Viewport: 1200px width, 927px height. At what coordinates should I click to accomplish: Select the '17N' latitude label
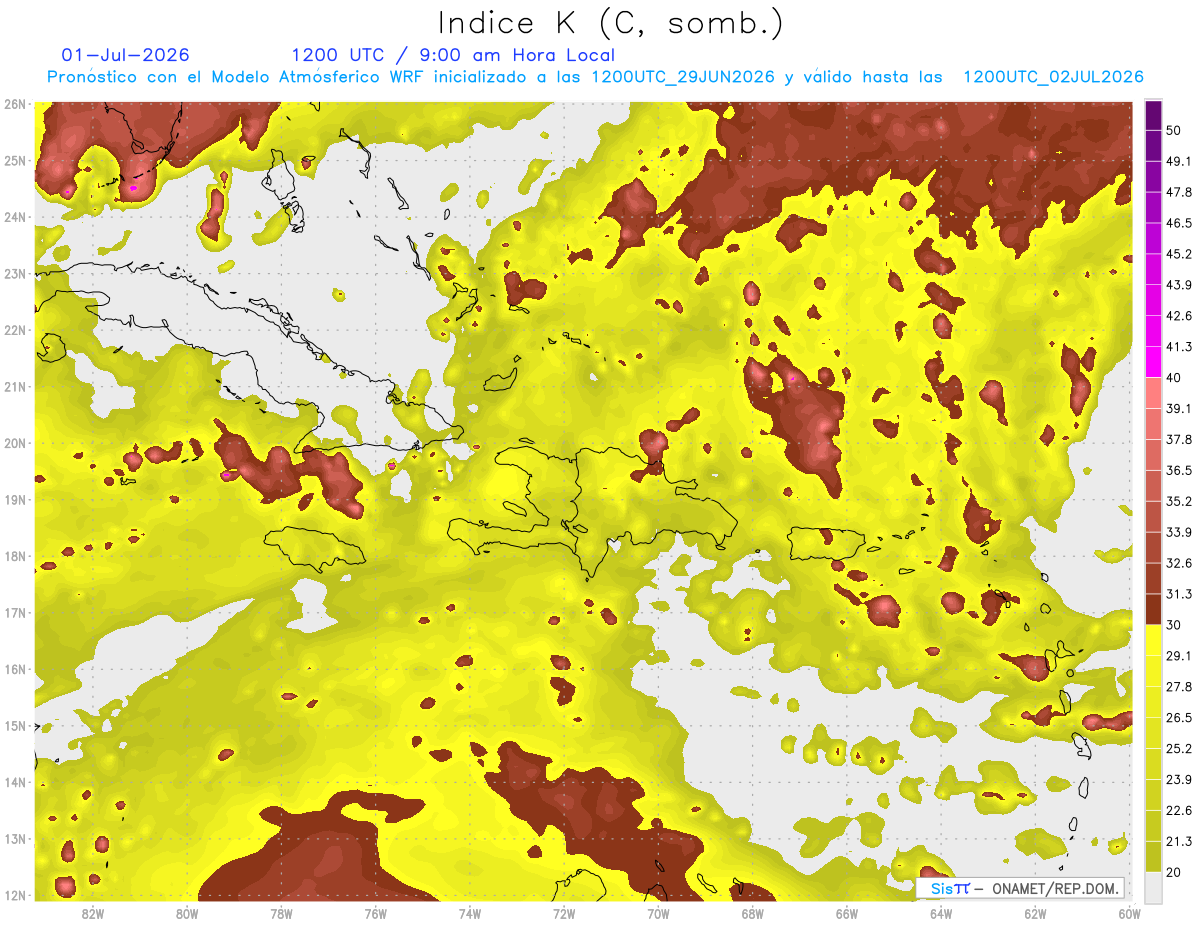[14, 613]
